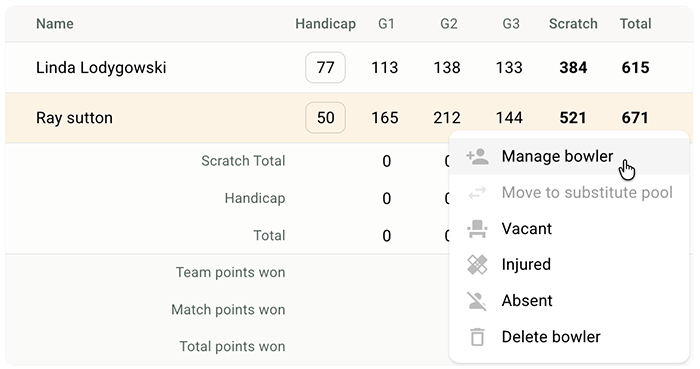Viewport: 700px width, 369px height.
Task: Click the Vacant seat icon
Action: (x=477, y=229)
